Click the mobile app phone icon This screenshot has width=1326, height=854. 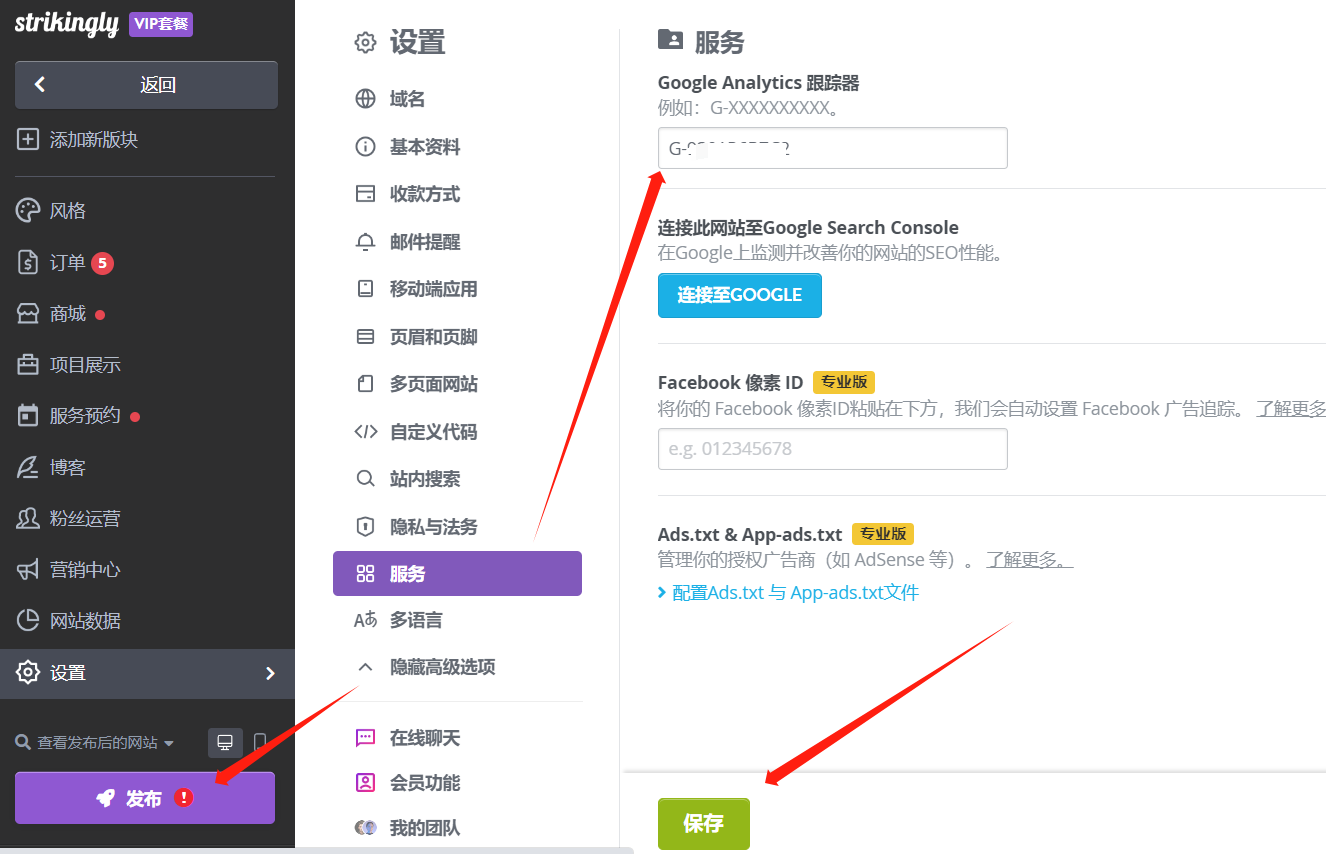coord(366,289)
